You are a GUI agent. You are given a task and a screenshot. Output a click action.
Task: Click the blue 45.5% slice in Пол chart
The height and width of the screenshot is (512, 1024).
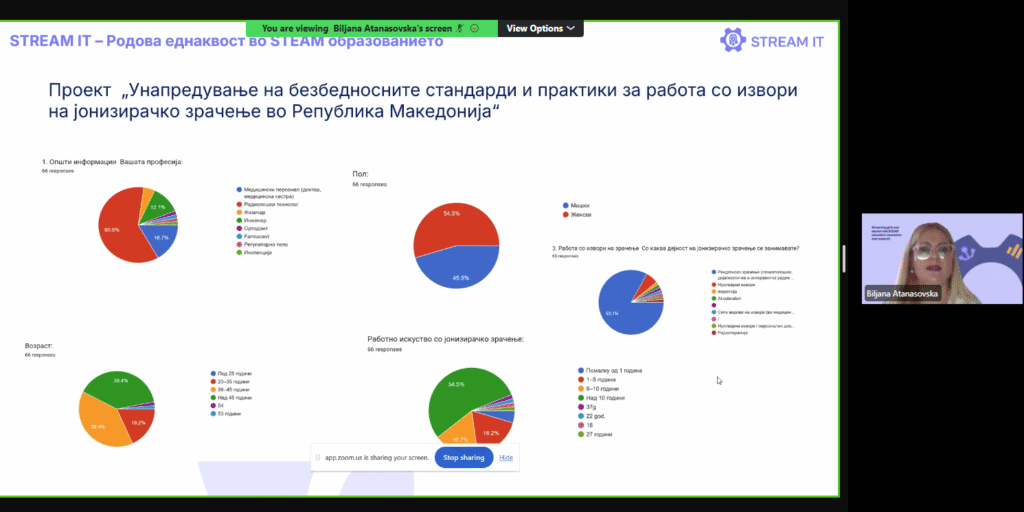461,265
